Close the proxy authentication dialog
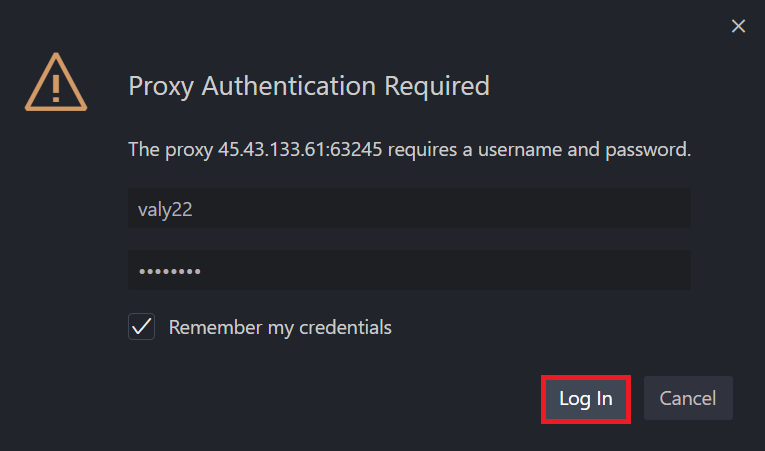 [738, 26]
